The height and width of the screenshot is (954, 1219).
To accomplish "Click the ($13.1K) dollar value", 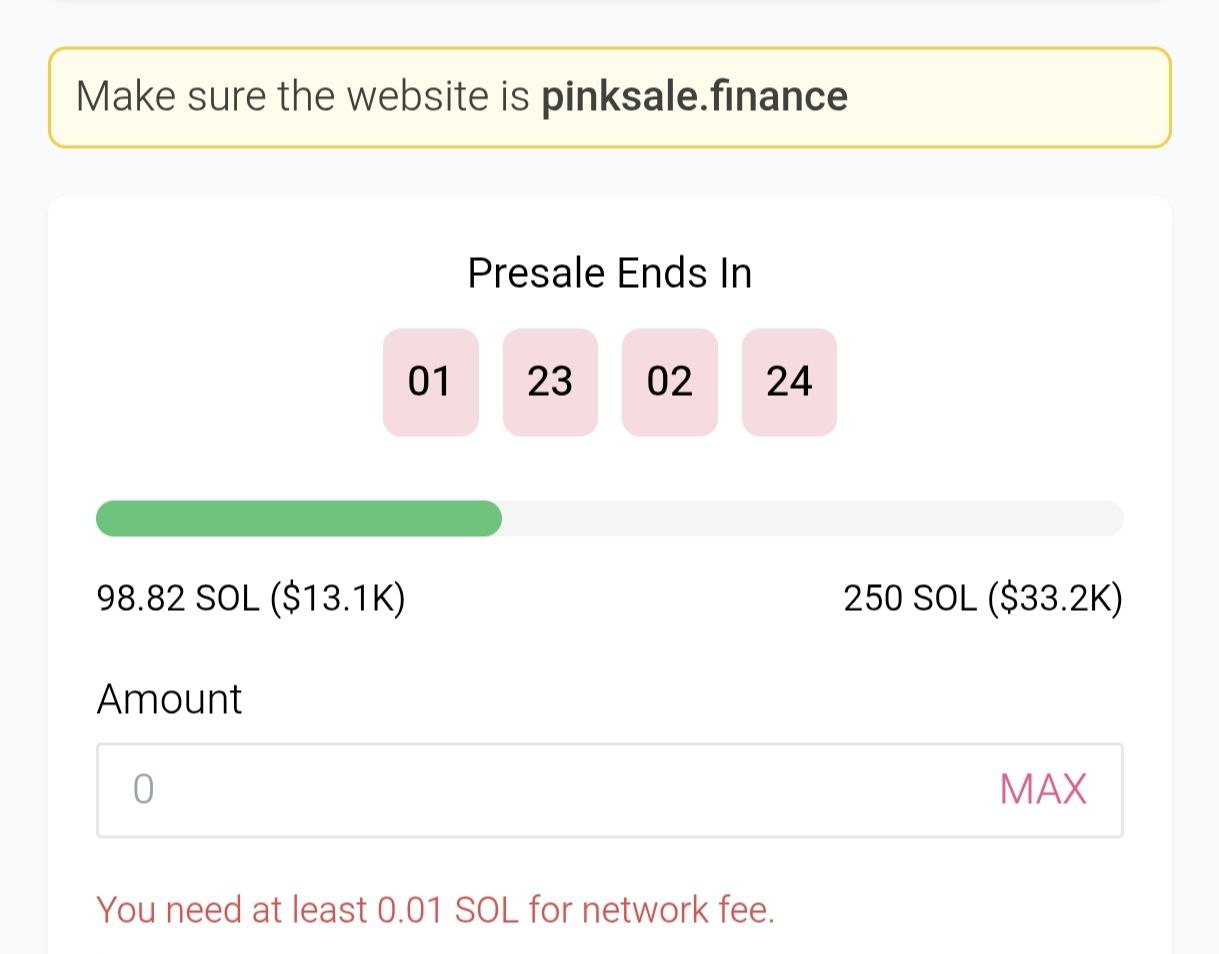I will tap(337, 599).
